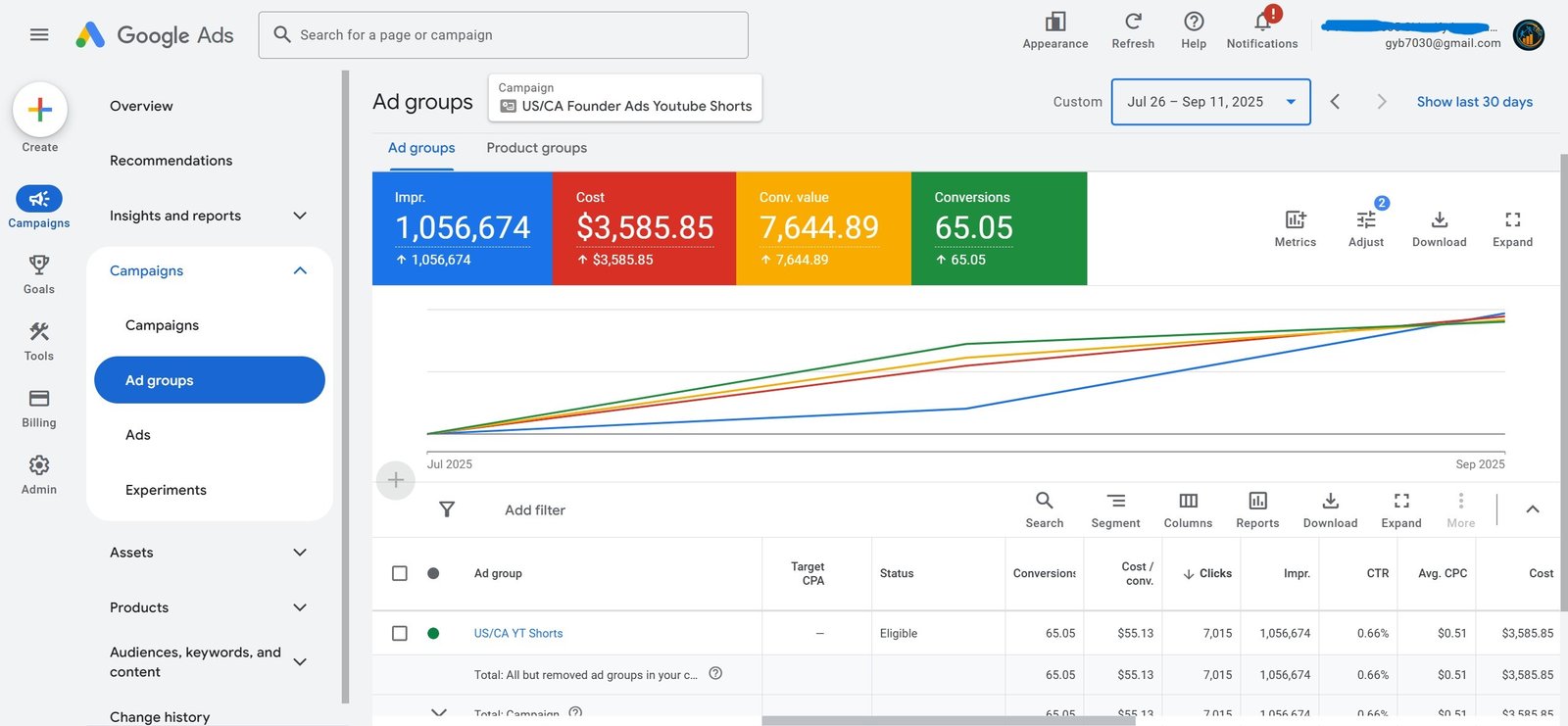Open Experiments in the navigation
This screenshot has height=726, width=1568.
pos(166,490)
